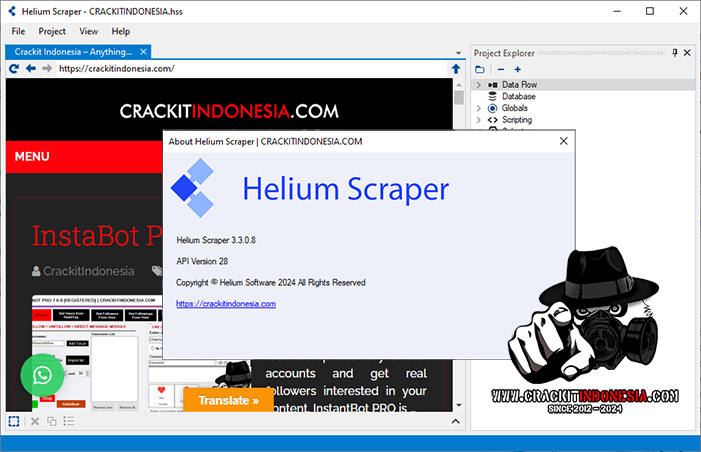Click the green WhatsApp chat button

[x=42, y=376]
